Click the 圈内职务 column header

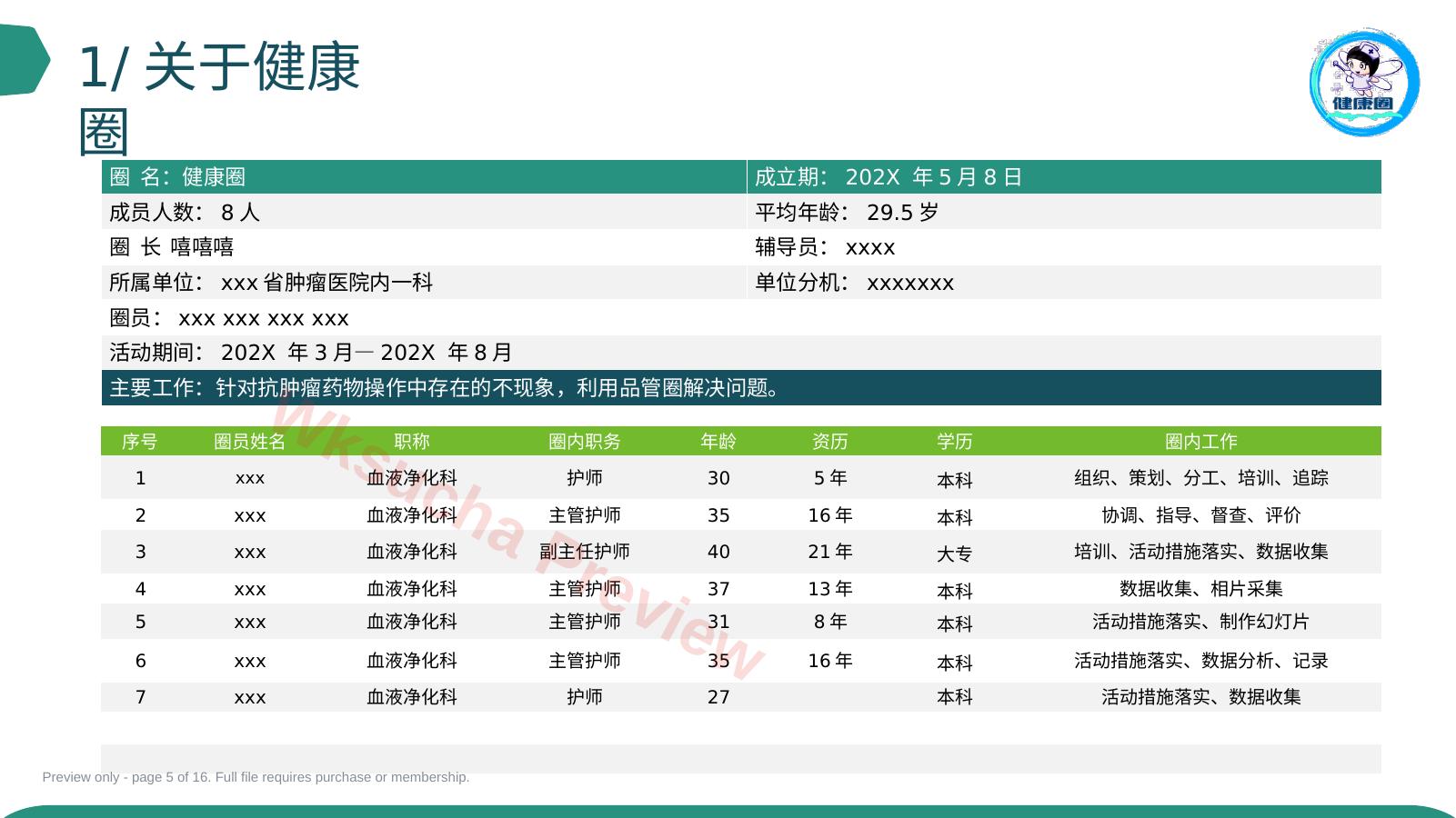click(x=585, y=442)
